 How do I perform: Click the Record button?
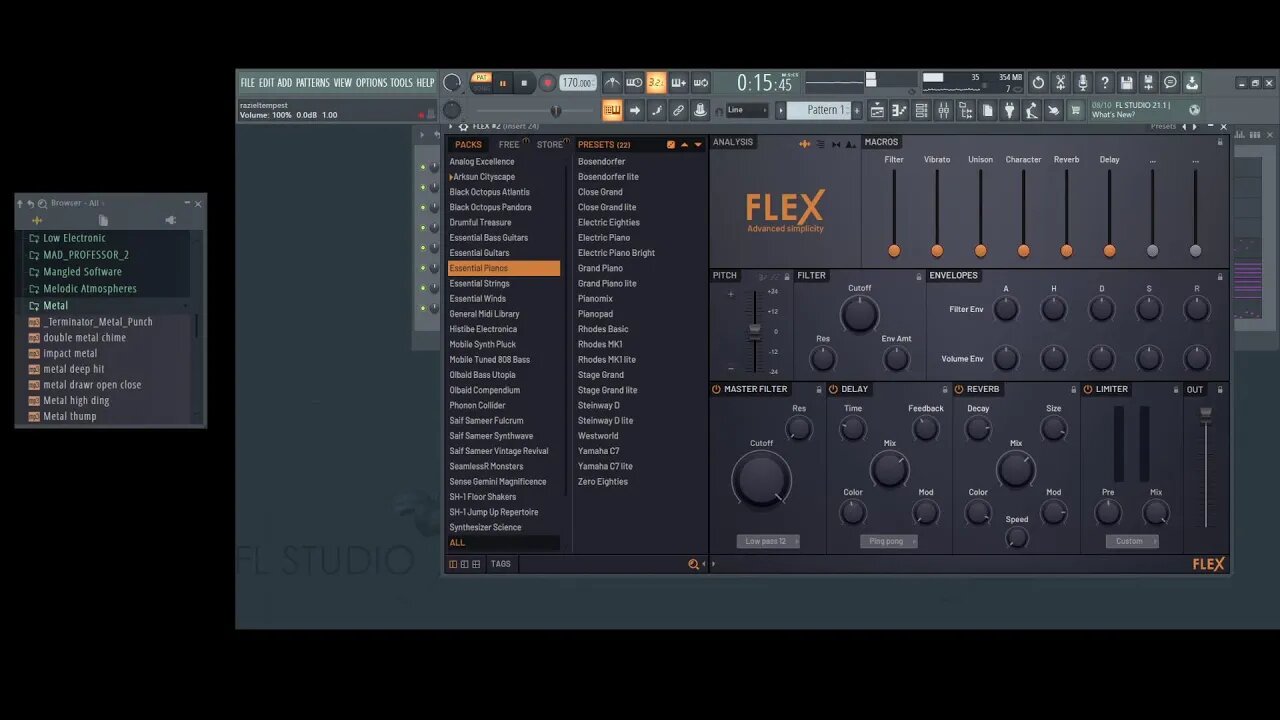tap(547, 83)
